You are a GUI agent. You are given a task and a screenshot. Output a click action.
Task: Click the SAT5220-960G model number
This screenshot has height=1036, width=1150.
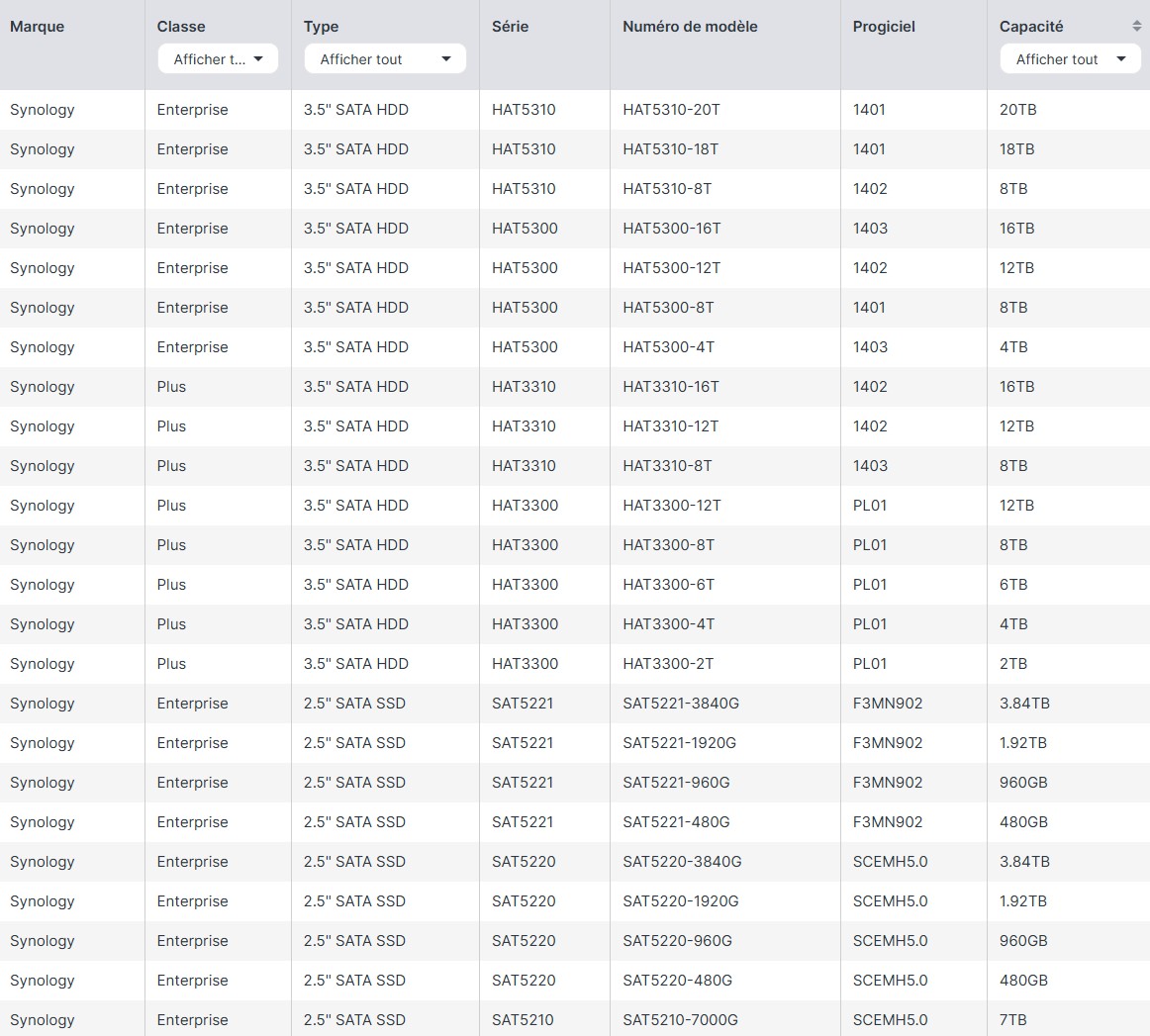click(x=677, y=941)
